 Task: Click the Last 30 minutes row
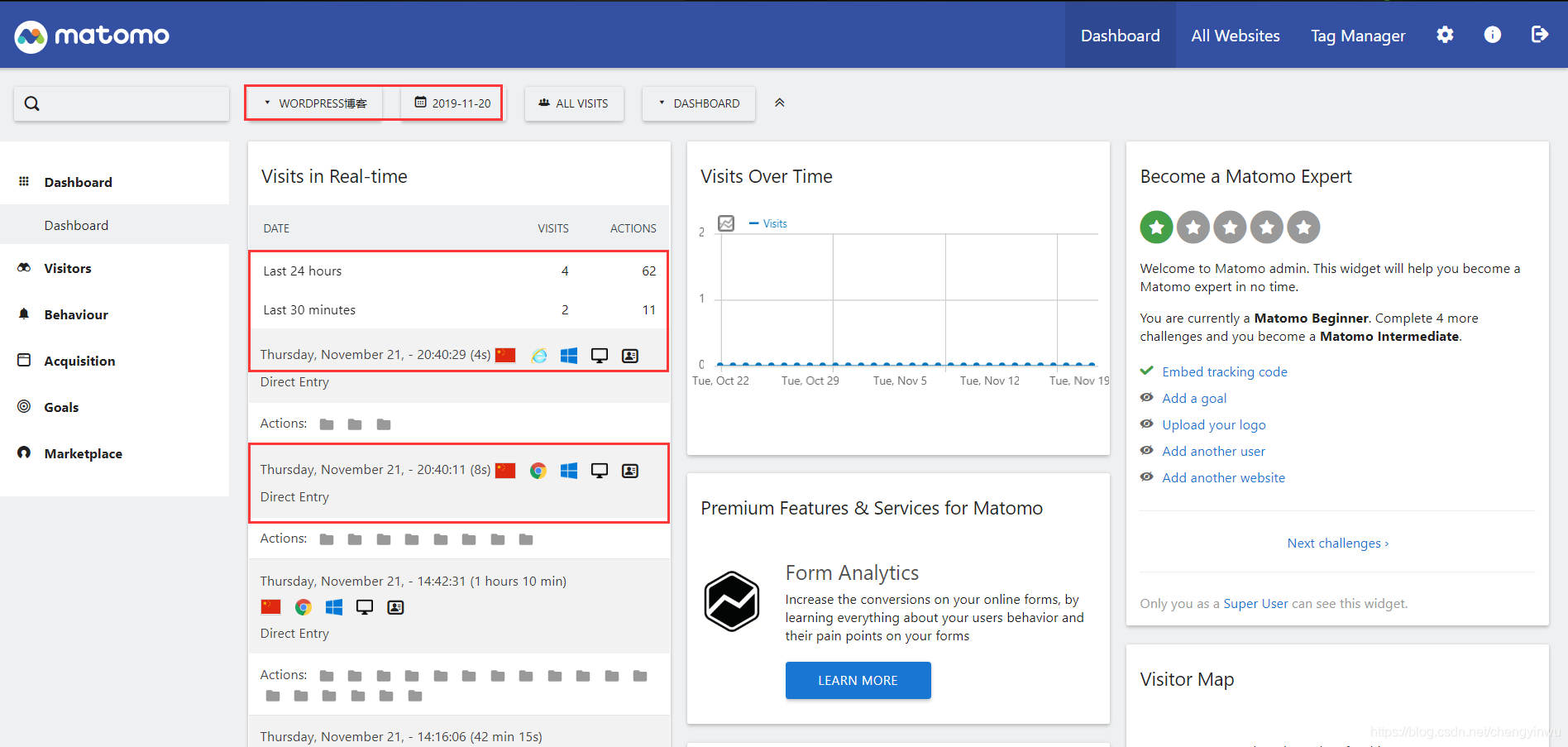(x=459, y=309)
